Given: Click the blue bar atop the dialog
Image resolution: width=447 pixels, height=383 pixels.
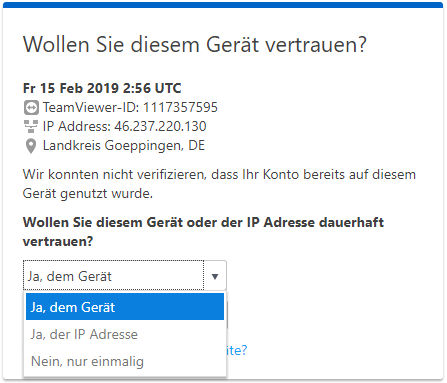Looking at the screenshot, I should click(223, 5).
